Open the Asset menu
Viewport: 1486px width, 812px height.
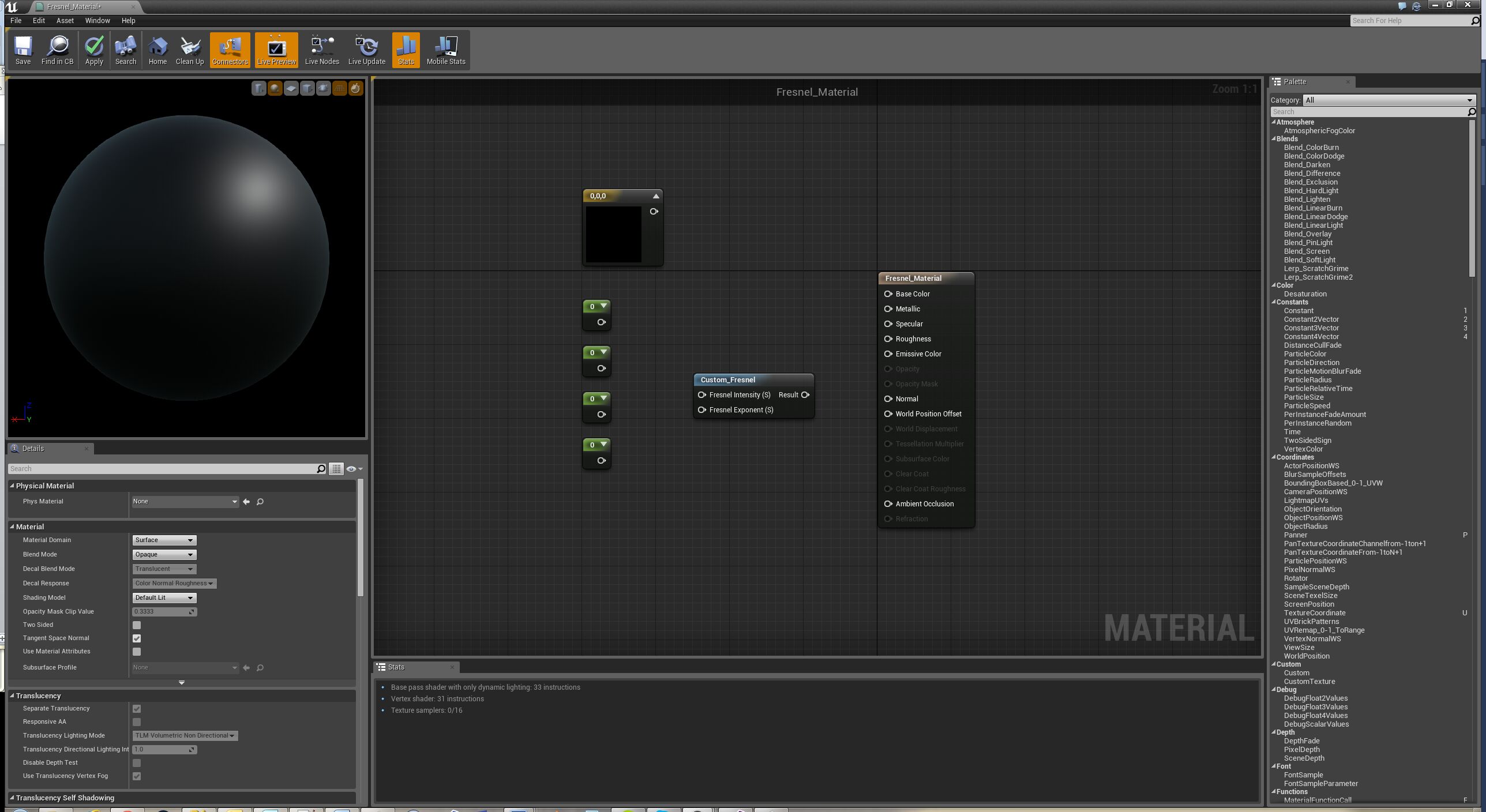pos(65,20)
